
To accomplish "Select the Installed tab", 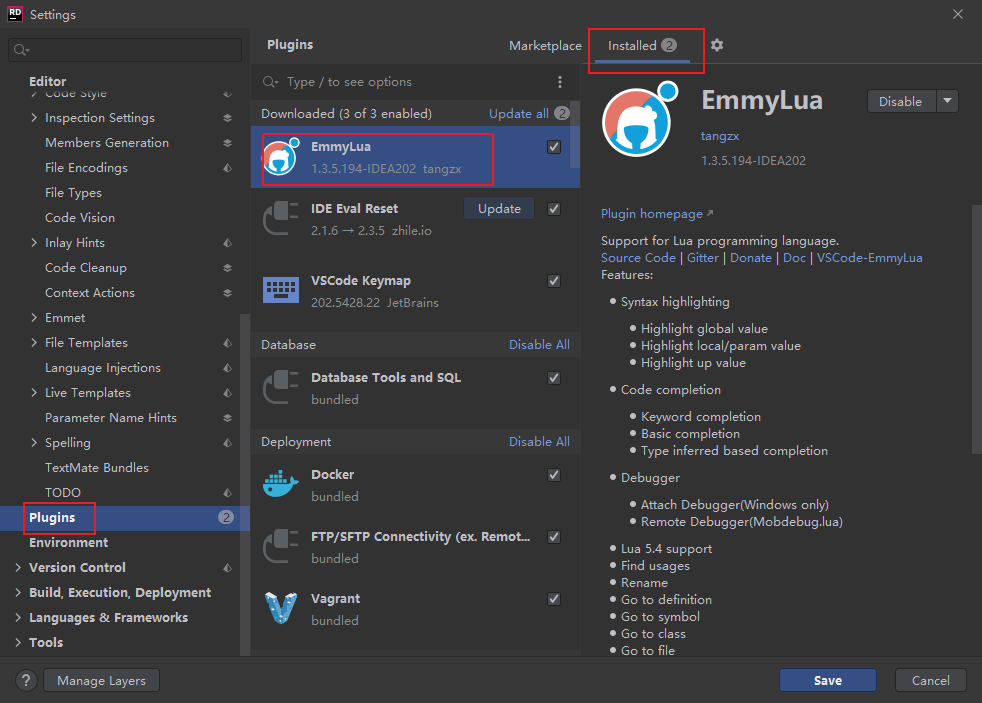I will pos(642,46).
